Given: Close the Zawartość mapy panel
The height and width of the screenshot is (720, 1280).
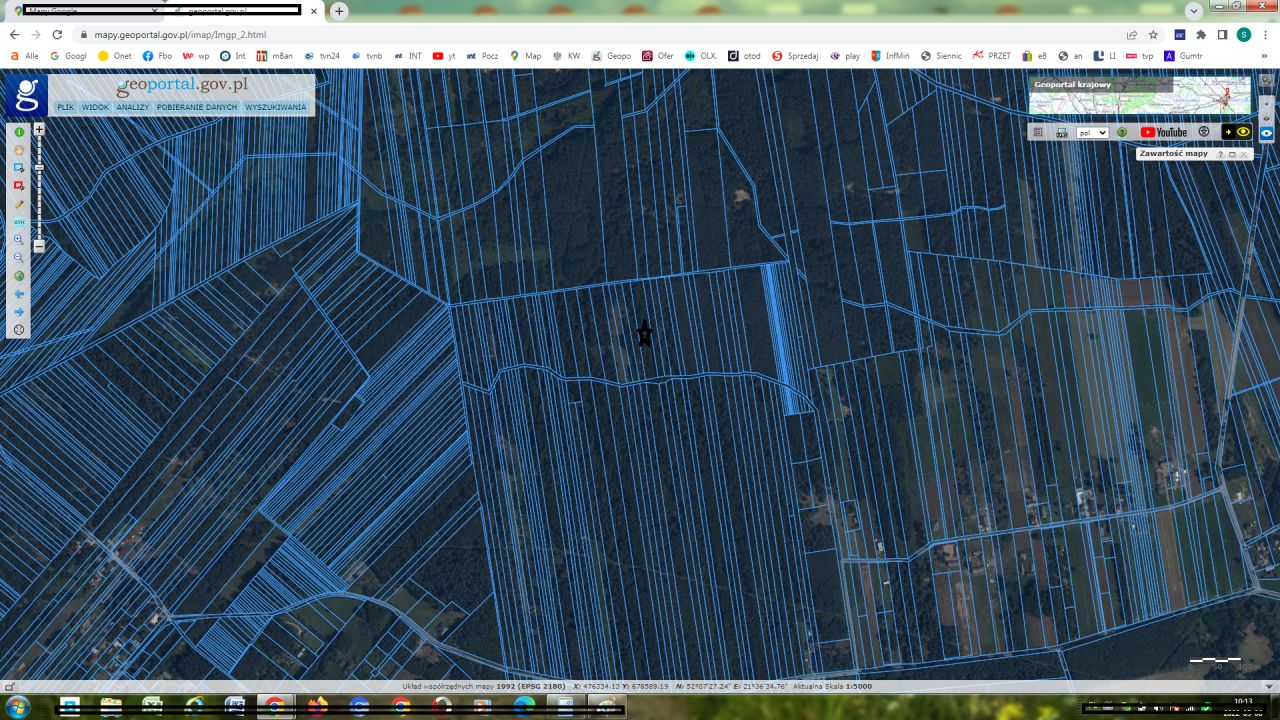Looking at the screenshot, I should pyautogui.click(x=1243, y=155).
